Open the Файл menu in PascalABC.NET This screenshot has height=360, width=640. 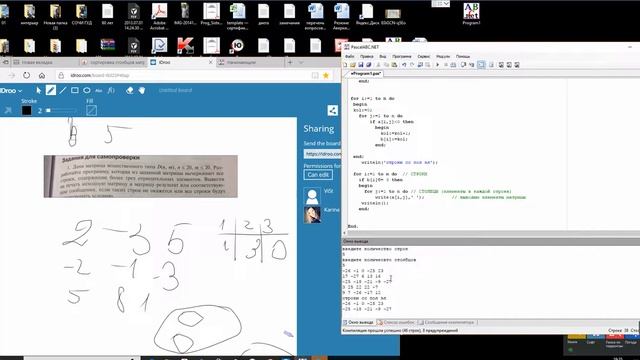pyautogui.click(x=350, y=56)
